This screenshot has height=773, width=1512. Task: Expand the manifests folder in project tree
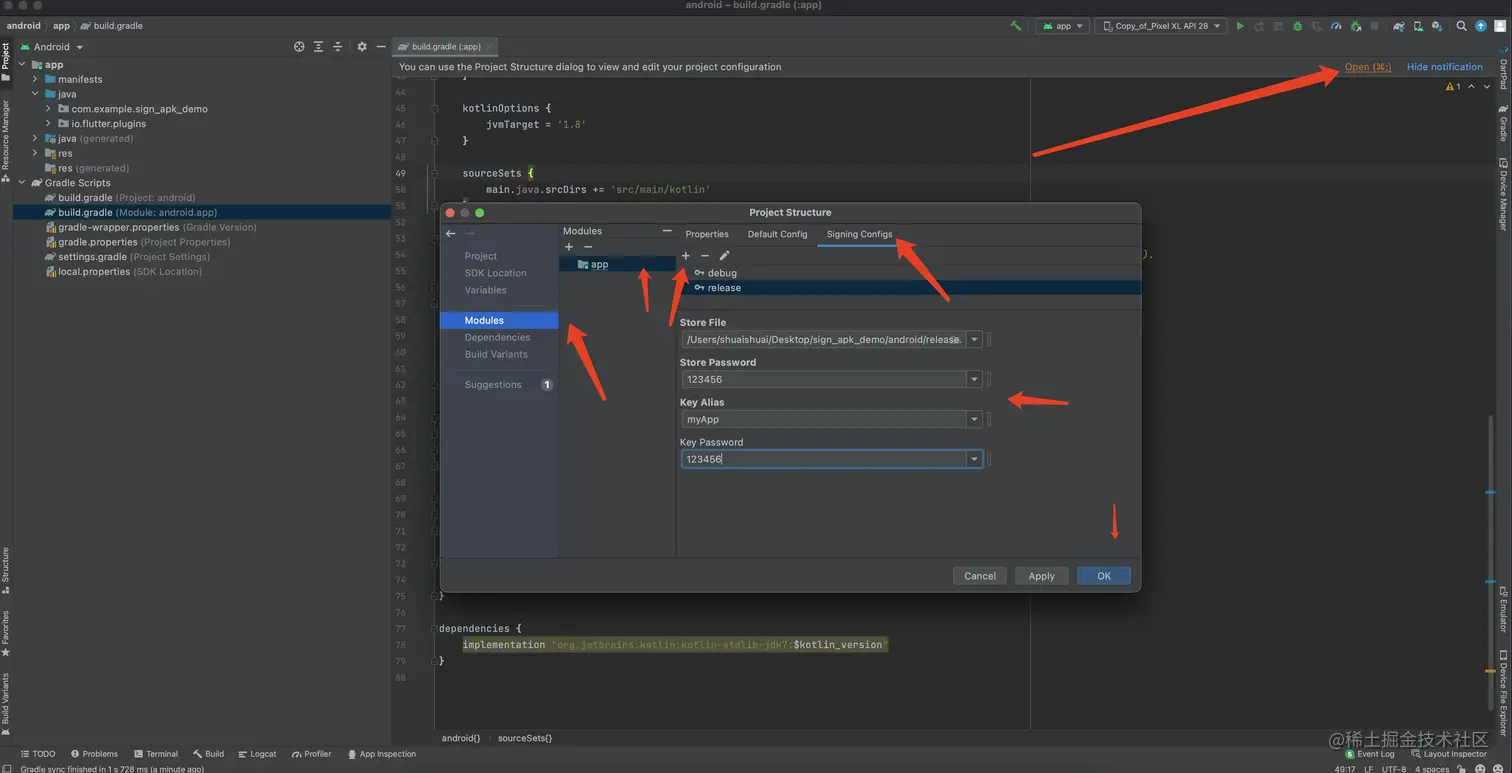coord(35,79)
